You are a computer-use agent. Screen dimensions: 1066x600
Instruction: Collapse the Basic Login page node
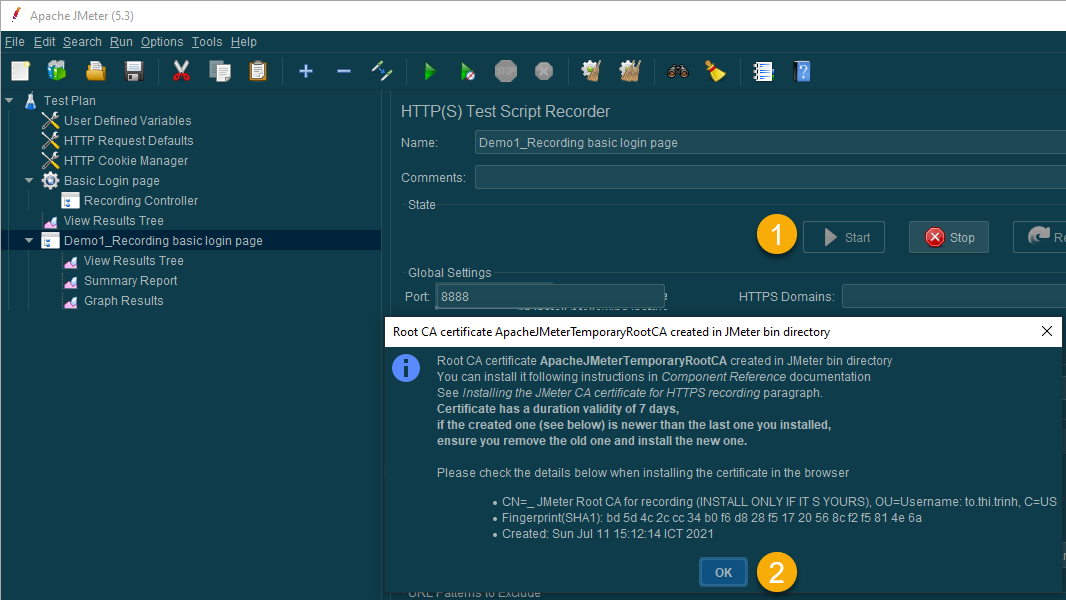click(29, 180)
